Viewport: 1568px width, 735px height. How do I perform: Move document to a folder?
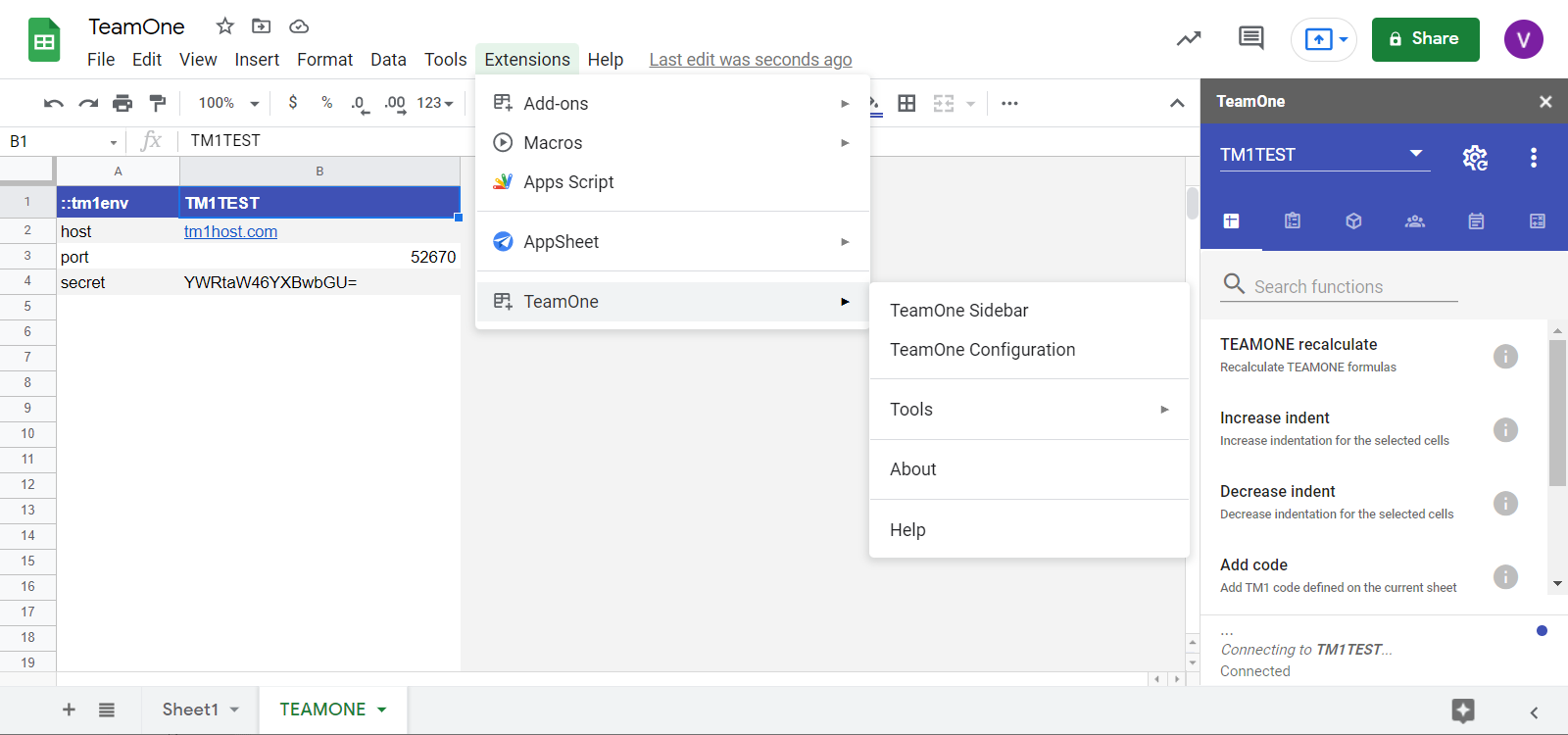[261, 26]
